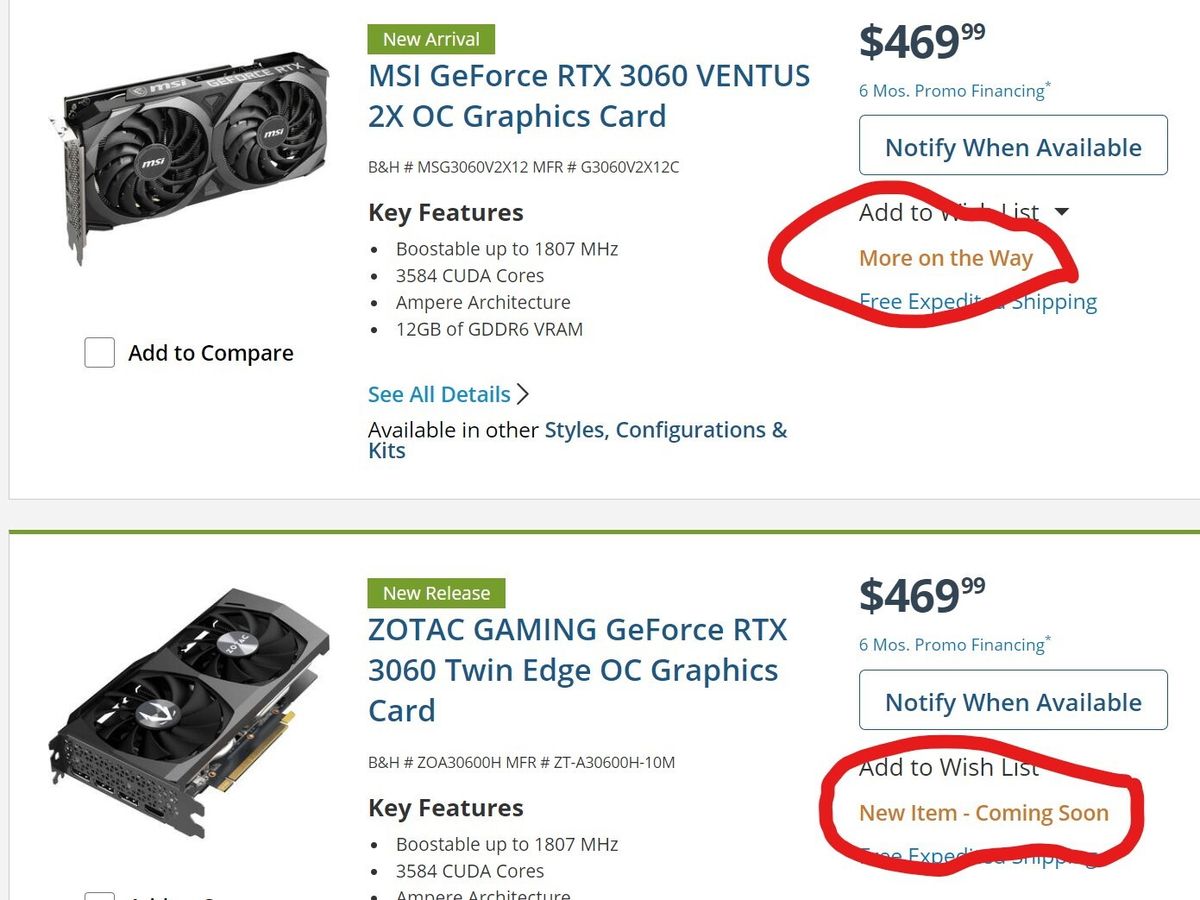
Task: Check Add to Compare for the MSI card
Action: click(x=99, y=353)
